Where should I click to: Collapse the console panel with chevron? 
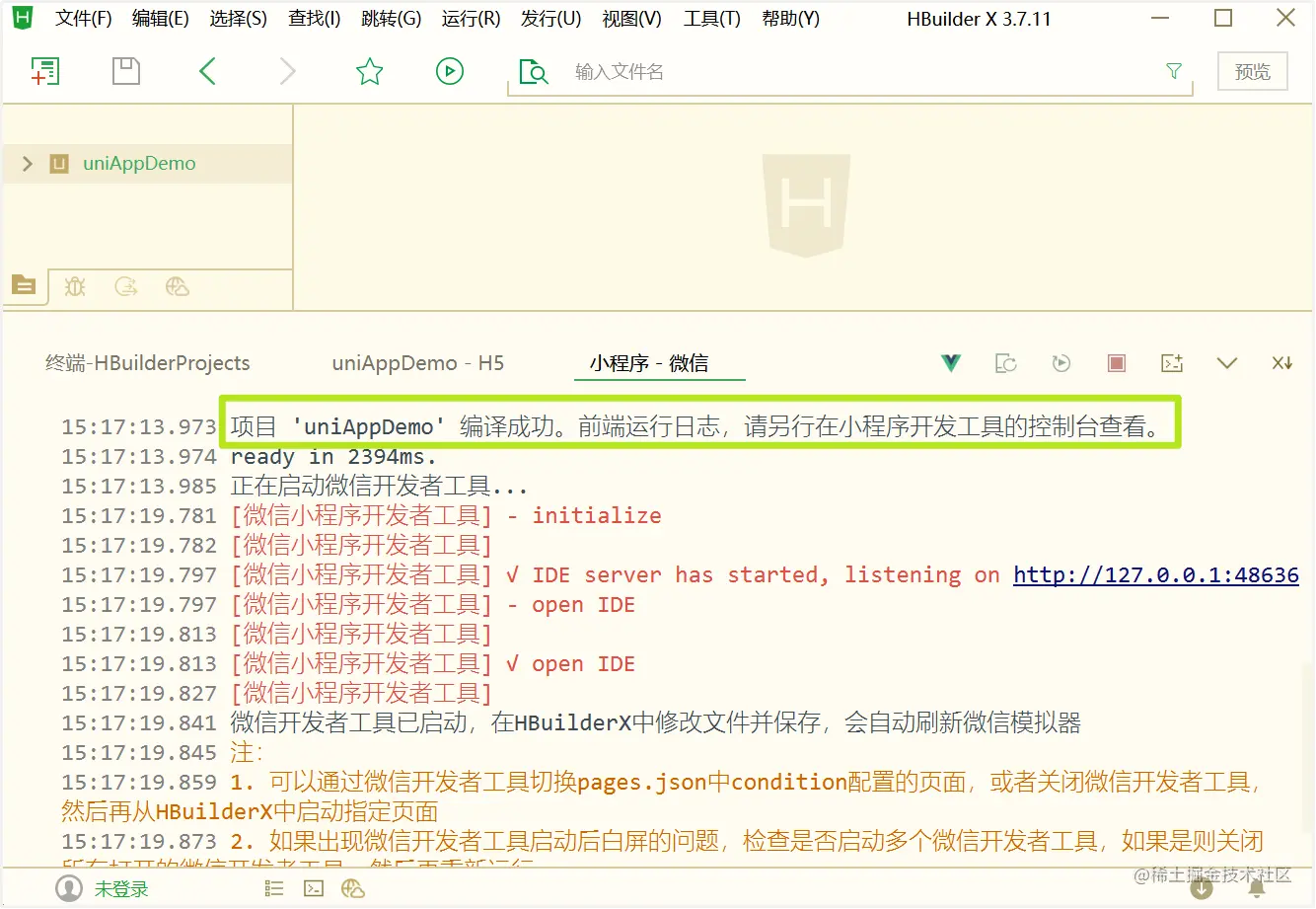(x=1227, y=363)
